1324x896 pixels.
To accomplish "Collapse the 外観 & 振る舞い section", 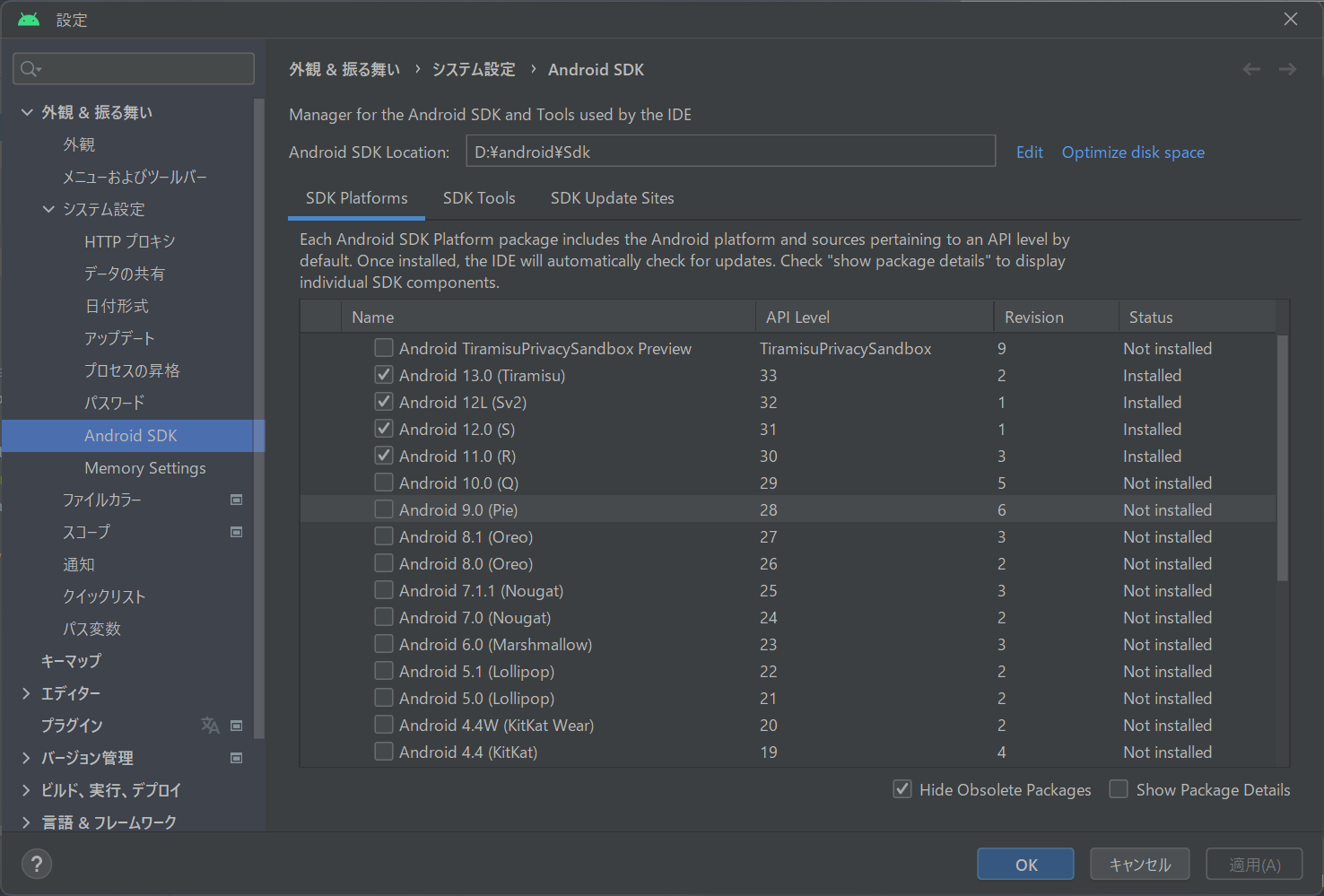I will pyautogui.click(x=27, y=112).
